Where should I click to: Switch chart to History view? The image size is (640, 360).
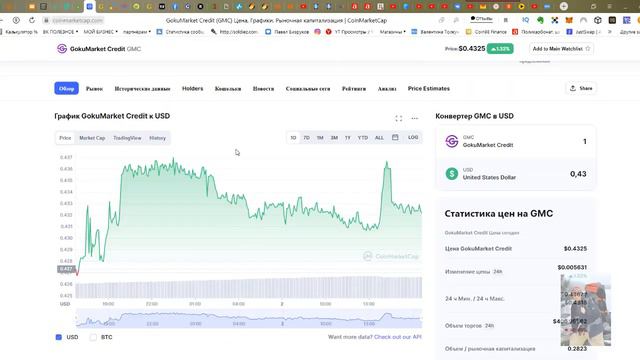pyautogui.click(x=158, y=138)
